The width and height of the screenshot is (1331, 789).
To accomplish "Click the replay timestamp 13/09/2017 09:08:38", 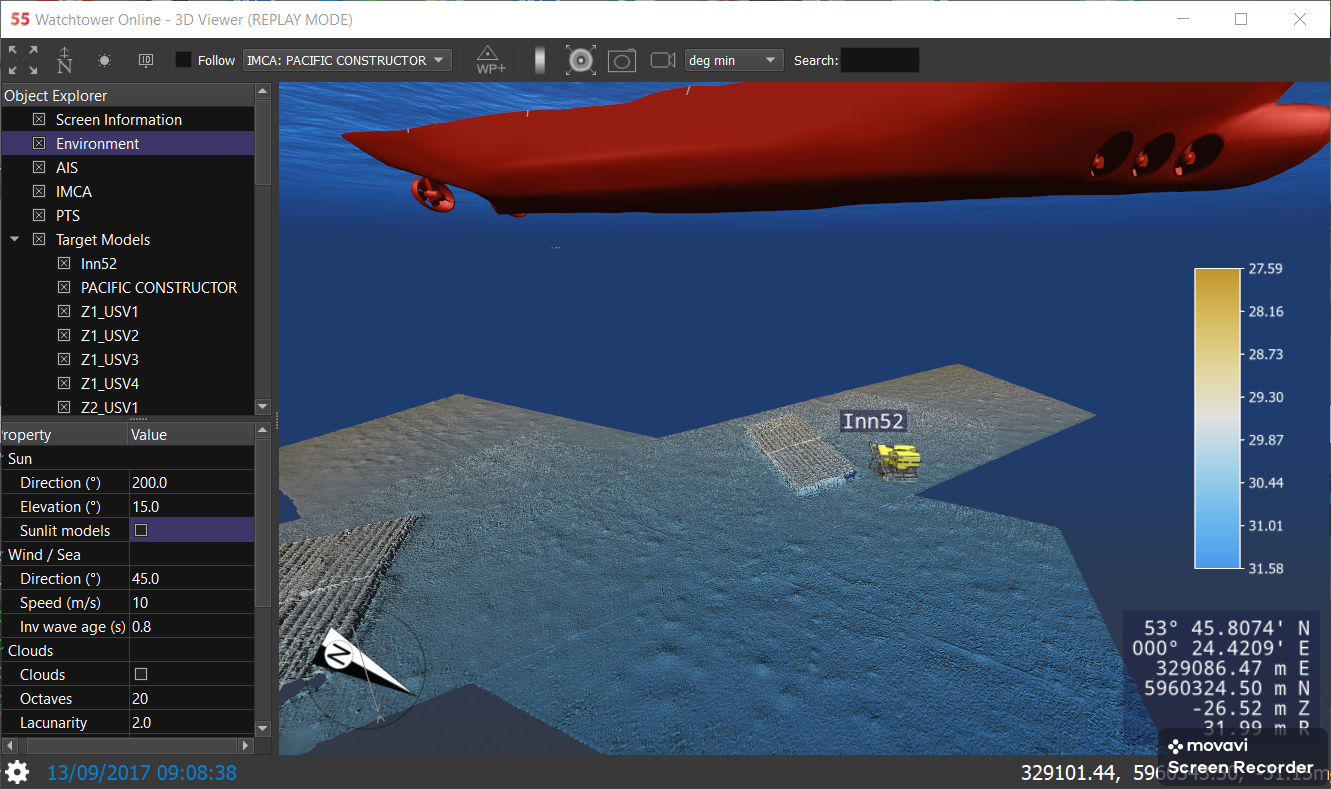I will pos(142,772).
